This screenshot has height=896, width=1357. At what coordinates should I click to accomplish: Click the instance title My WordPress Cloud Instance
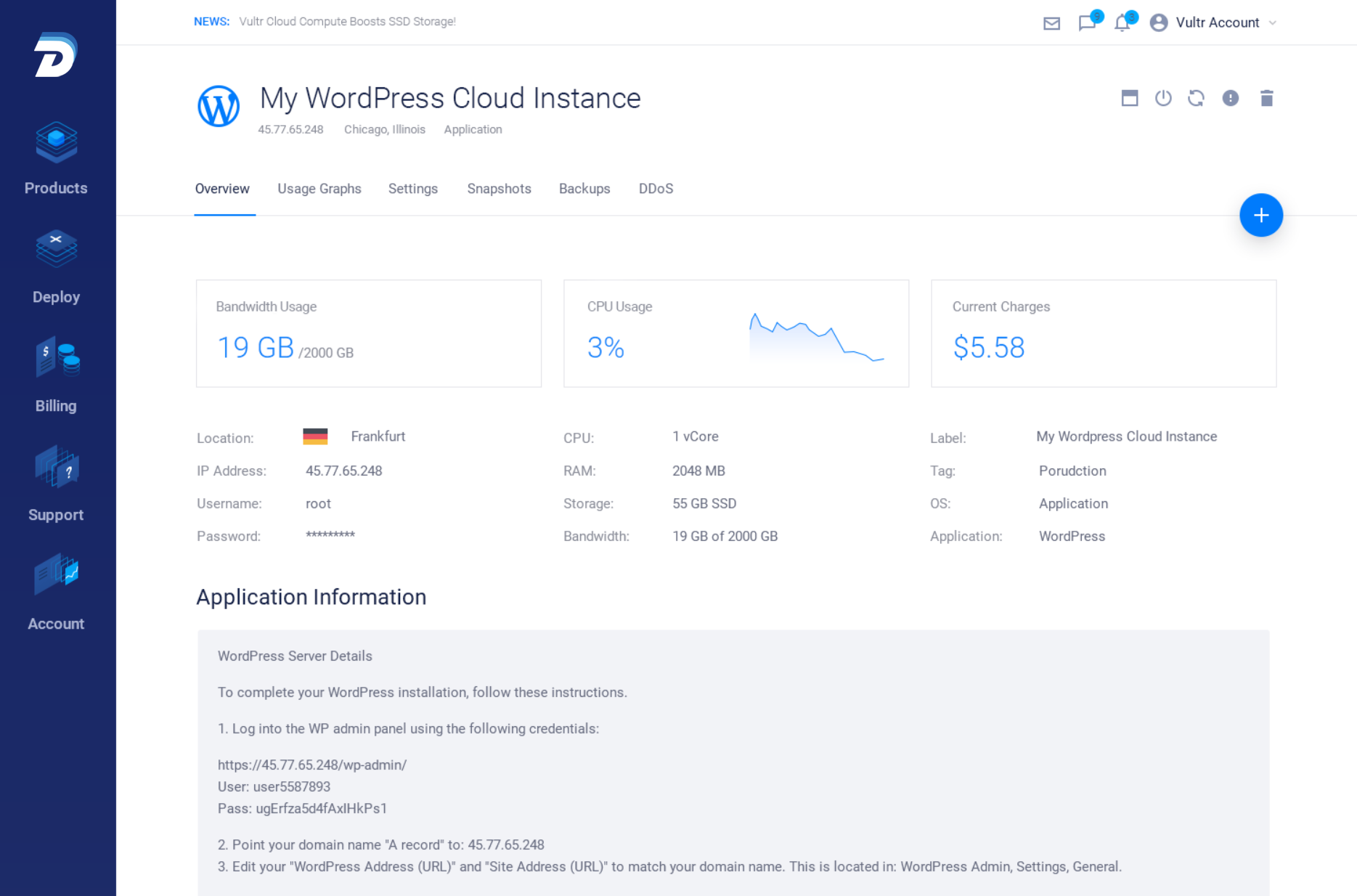(450, 98)
